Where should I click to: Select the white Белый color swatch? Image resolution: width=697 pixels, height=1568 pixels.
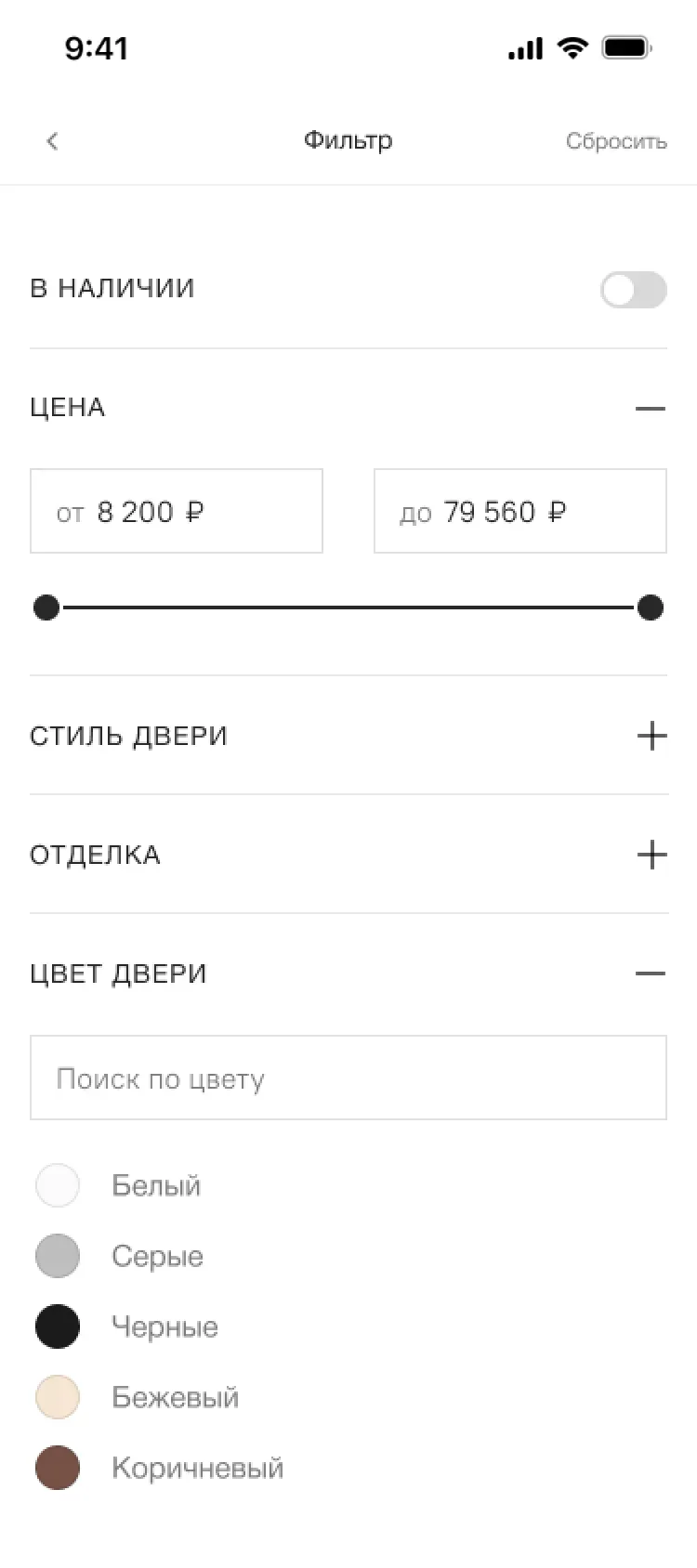58,1185
